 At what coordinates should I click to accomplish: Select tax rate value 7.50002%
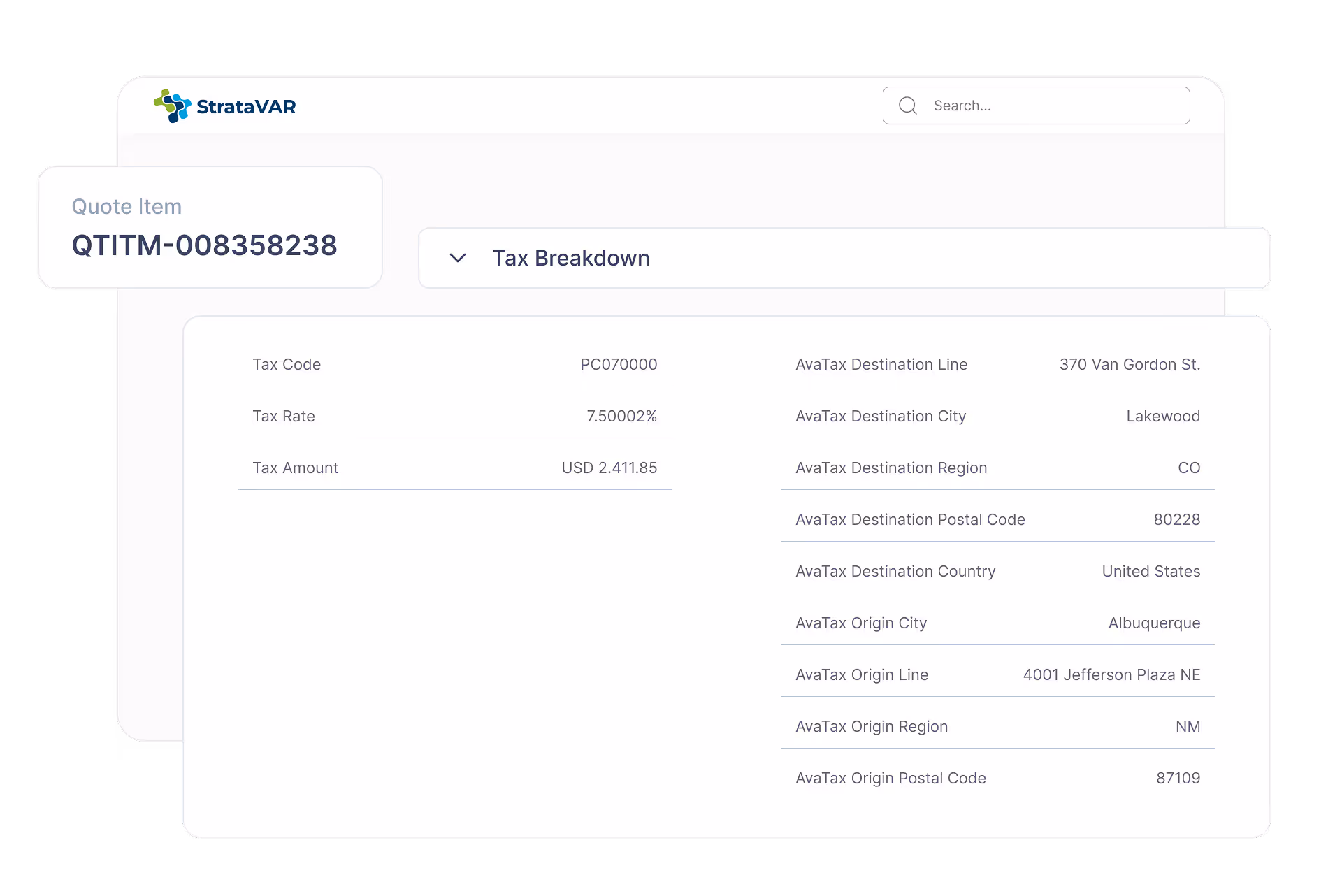pyautogui.click(x=622, y=416)
